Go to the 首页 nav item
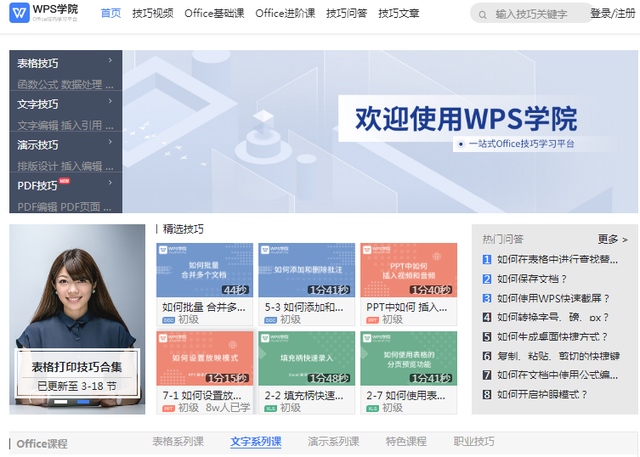This screenshot has height=457, width=640. [x=111, y=13]
